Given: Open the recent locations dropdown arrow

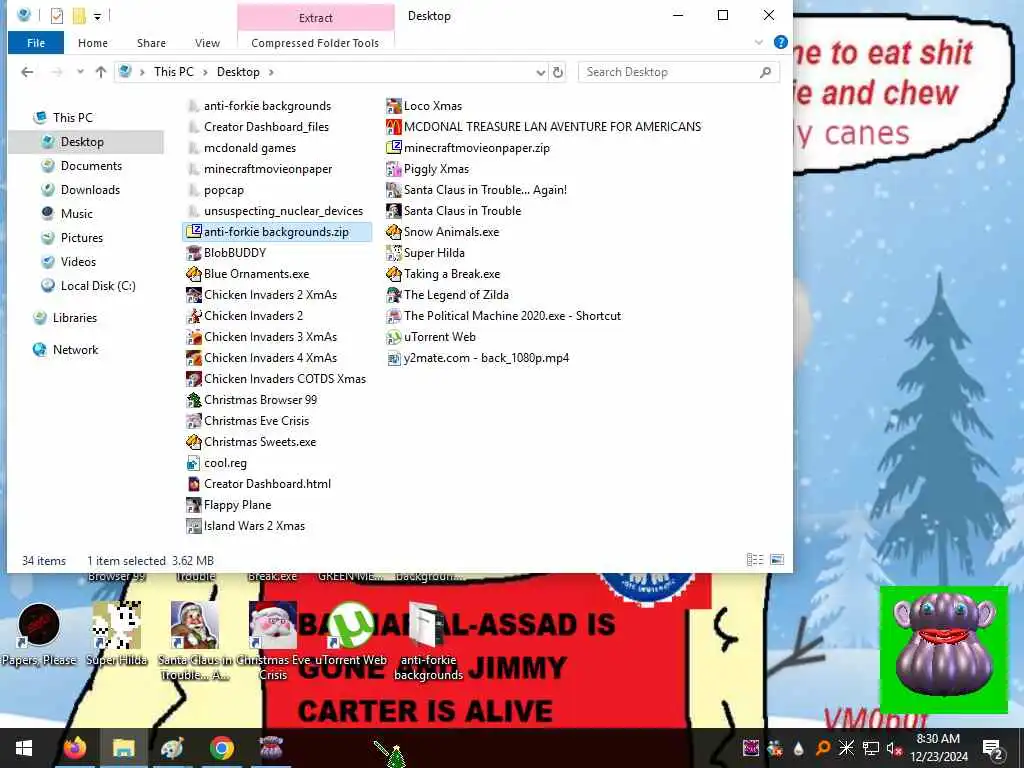Looking at the screenshot, I should pos(80,72).
